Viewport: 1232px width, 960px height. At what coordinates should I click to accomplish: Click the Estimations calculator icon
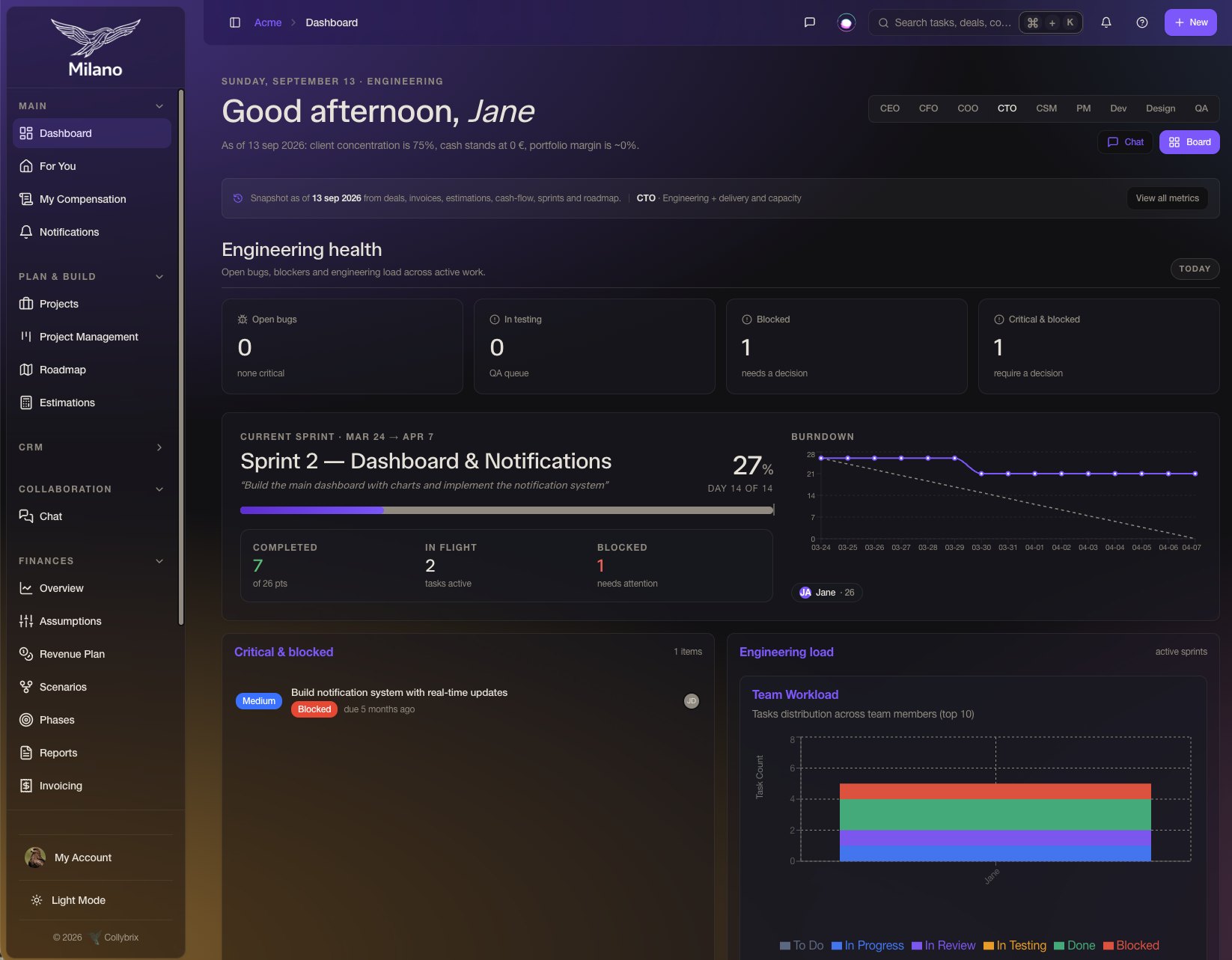pyautogui.click(x=26, y=403)
